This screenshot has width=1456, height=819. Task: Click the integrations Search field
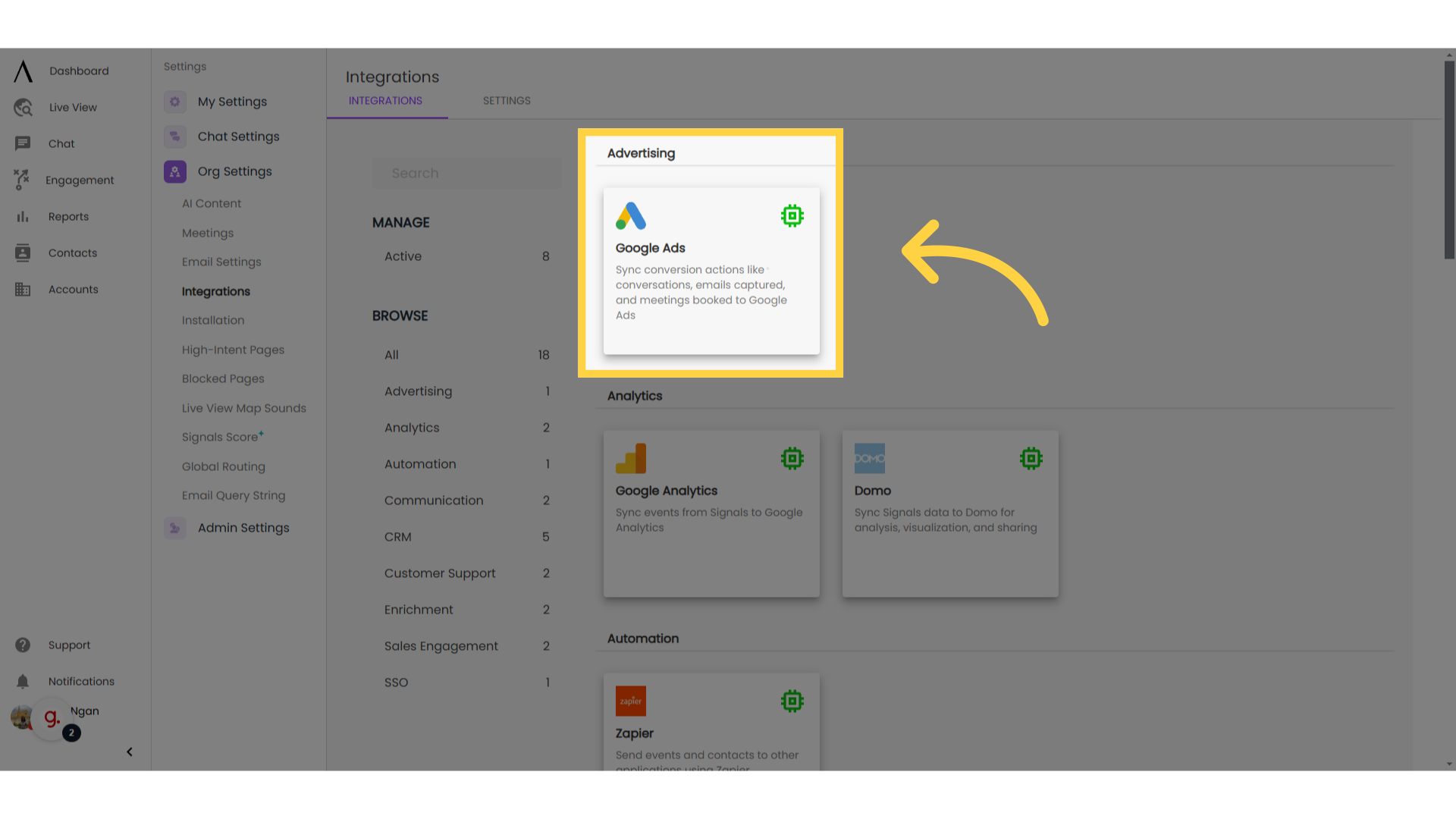[467, 174]
